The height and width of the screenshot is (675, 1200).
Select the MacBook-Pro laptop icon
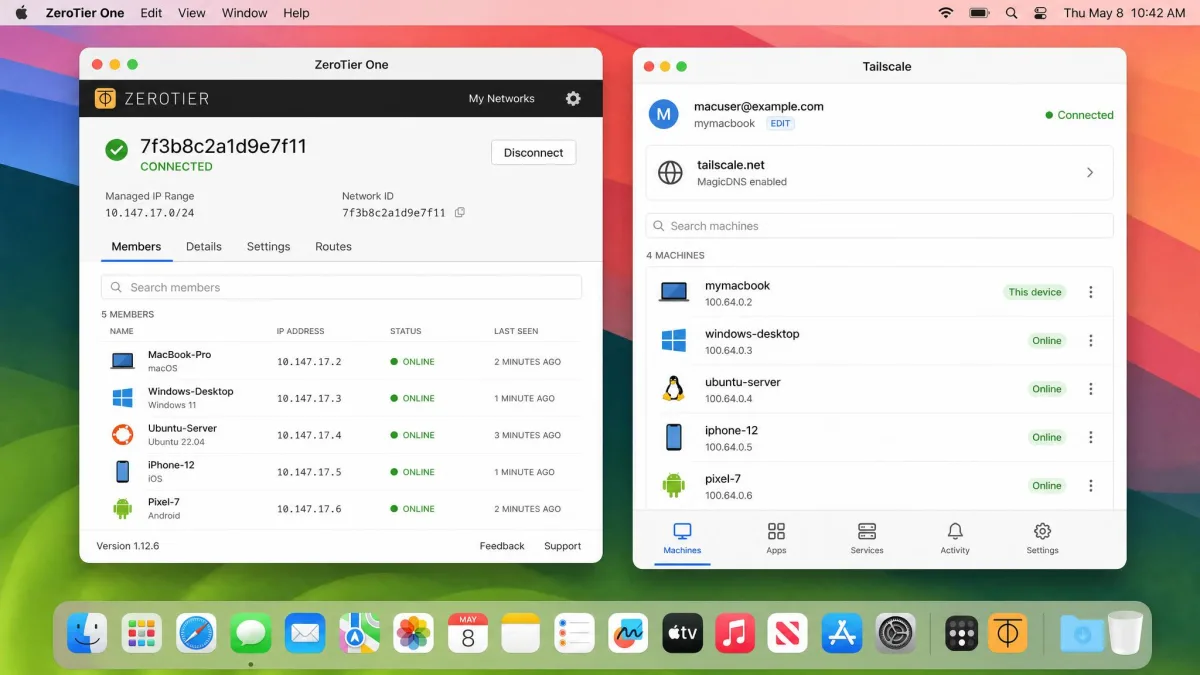tap(123, 361)
